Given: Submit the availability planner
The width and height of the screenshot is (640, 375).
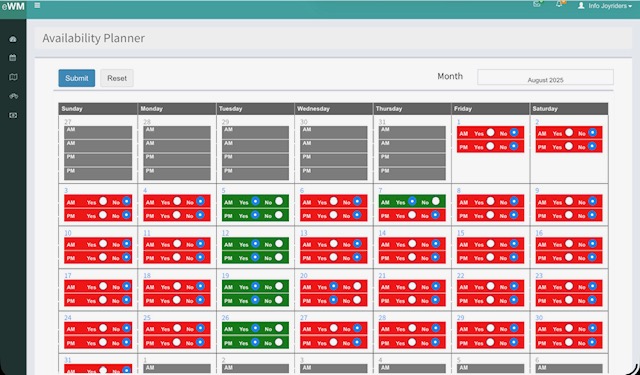Looking at the screenshot, I should pyautogui.click(x=77, y=78).
